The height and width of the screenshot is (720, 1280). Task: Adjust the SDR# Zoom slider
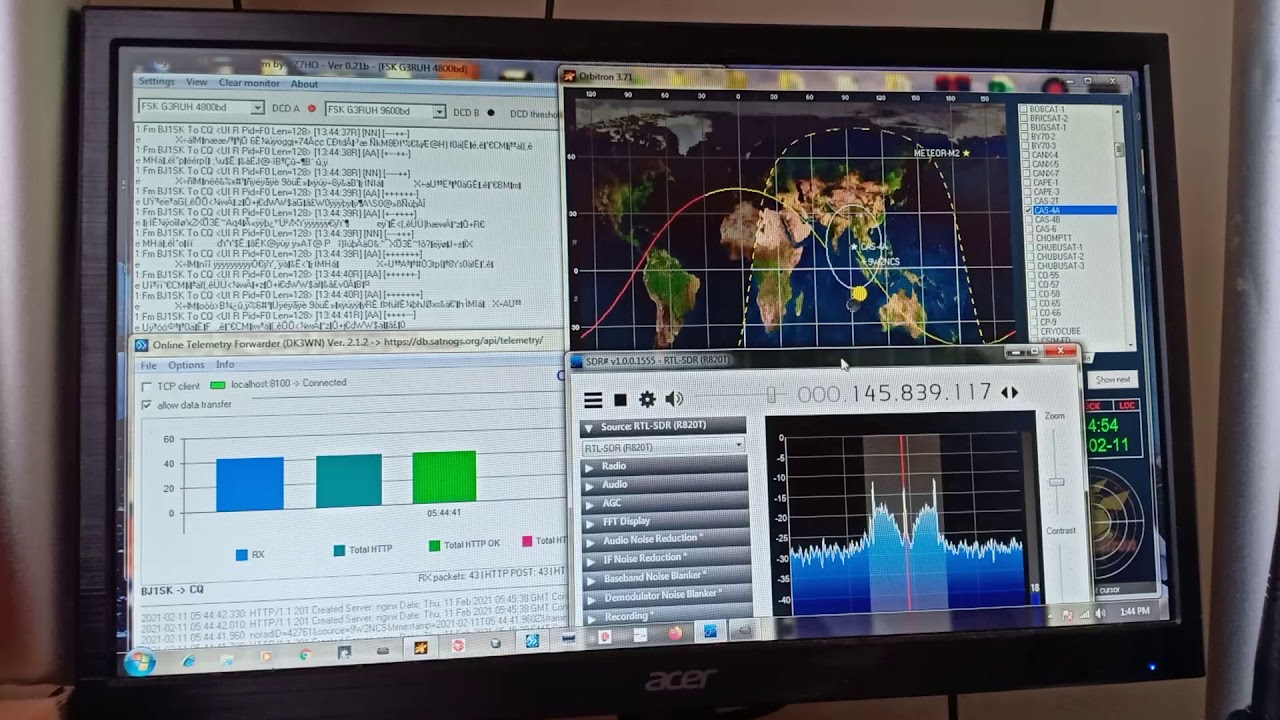click(1055, 482)
